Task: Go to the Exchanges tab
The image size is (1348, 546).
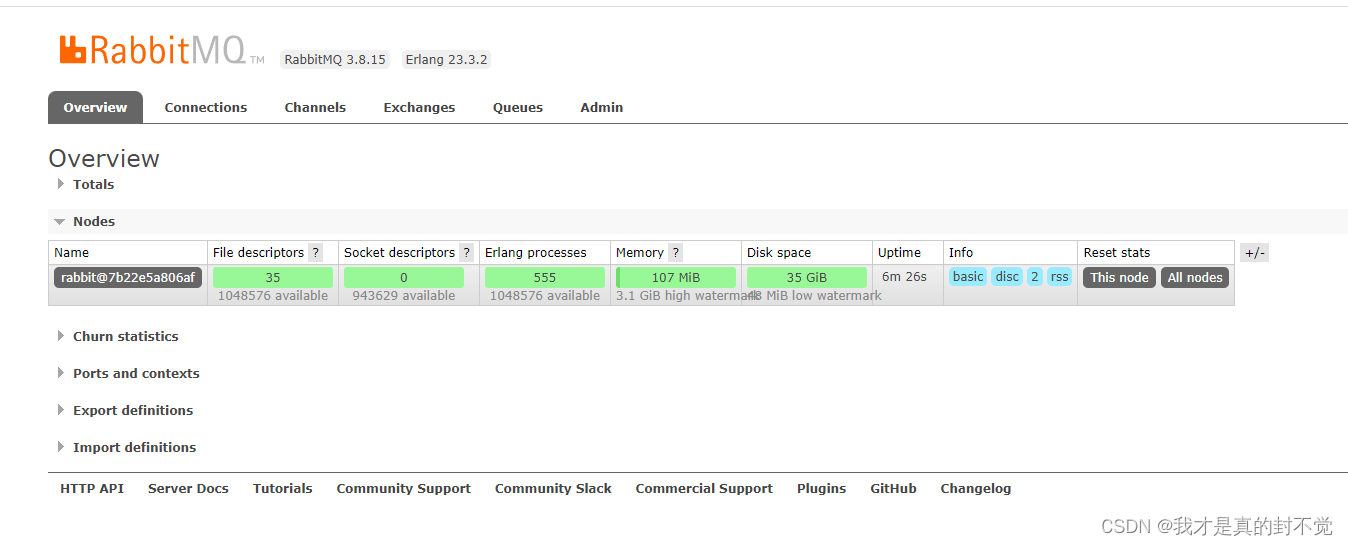Action: pyautogui.click(x=419, y=107)
